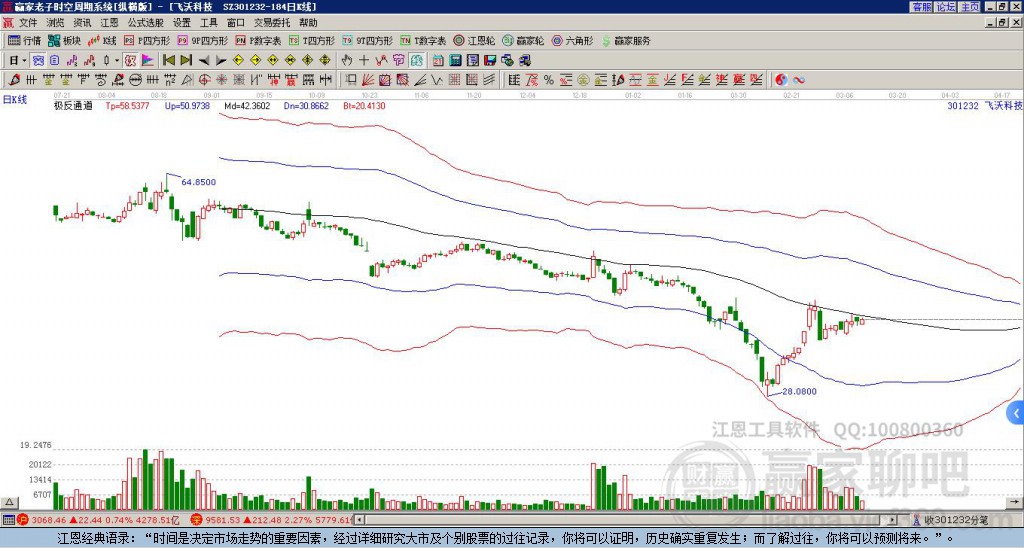Open the 浏览 menu
The image size is (1024, 548).
coord(56,23)
